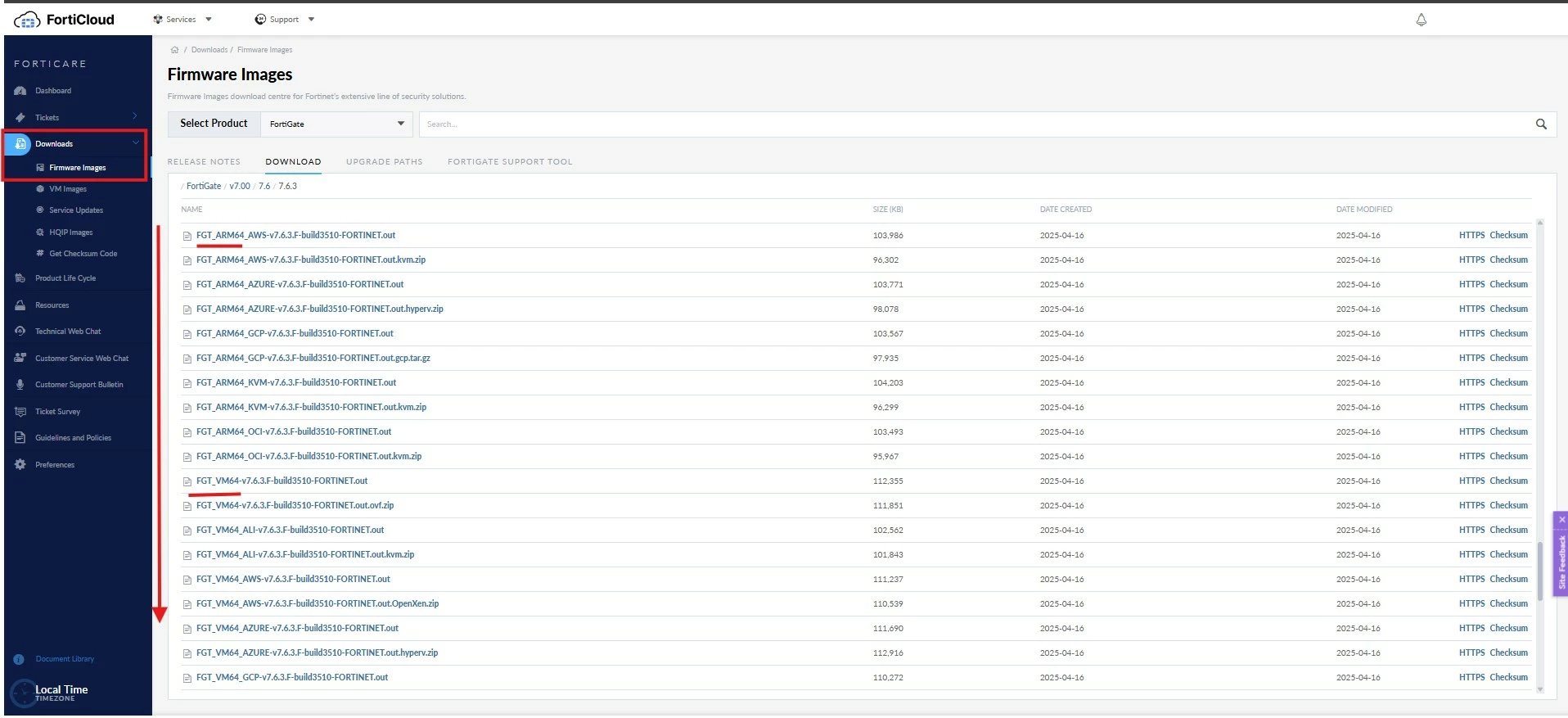Open the Upgrade Paths tab
This screenshot has height=718, width=1568.
[x=385, y=162]
